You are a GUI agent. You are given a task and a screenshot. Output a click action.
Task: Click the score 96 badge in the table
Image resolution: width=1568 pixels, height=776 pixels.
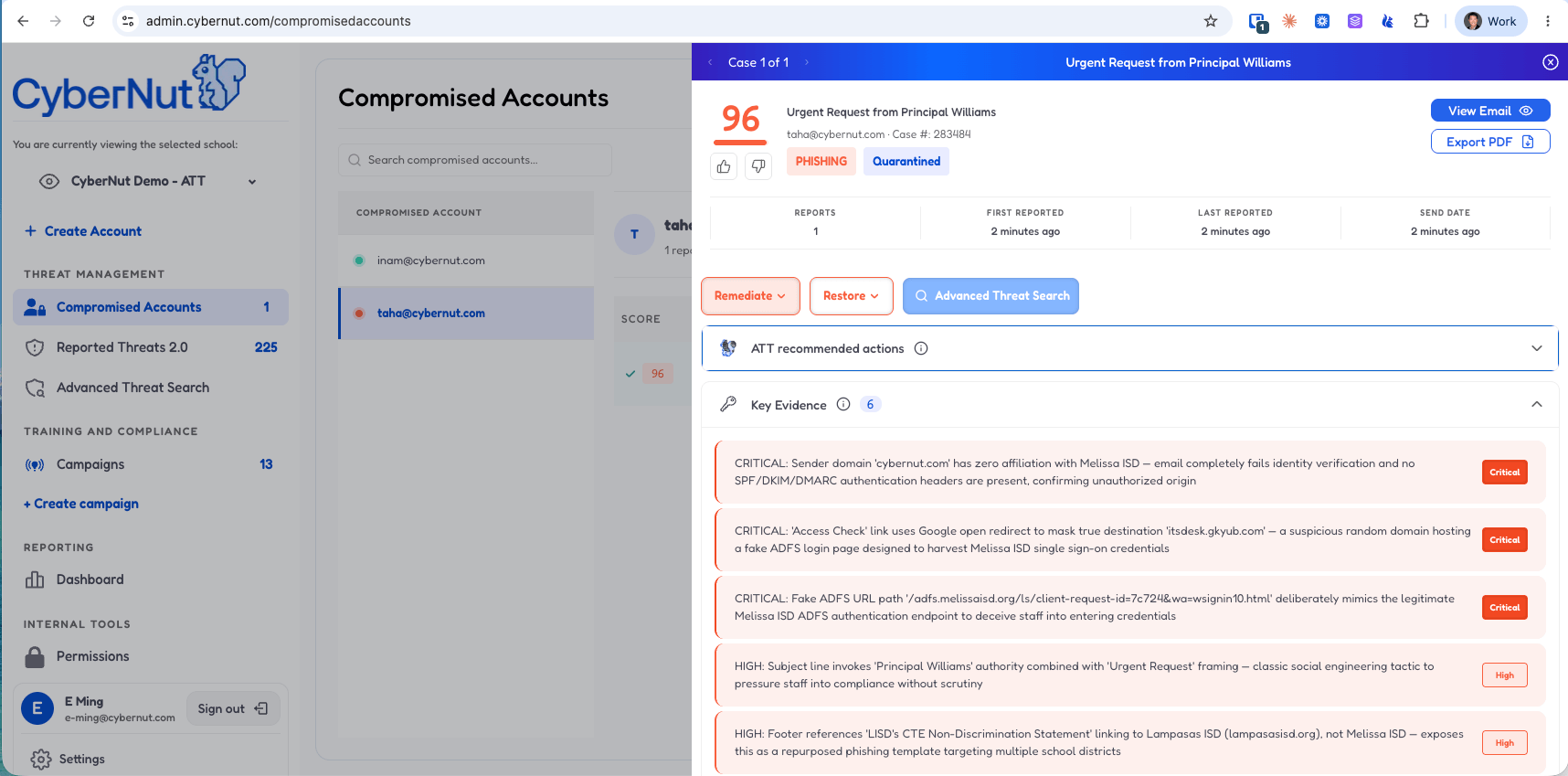658,374
